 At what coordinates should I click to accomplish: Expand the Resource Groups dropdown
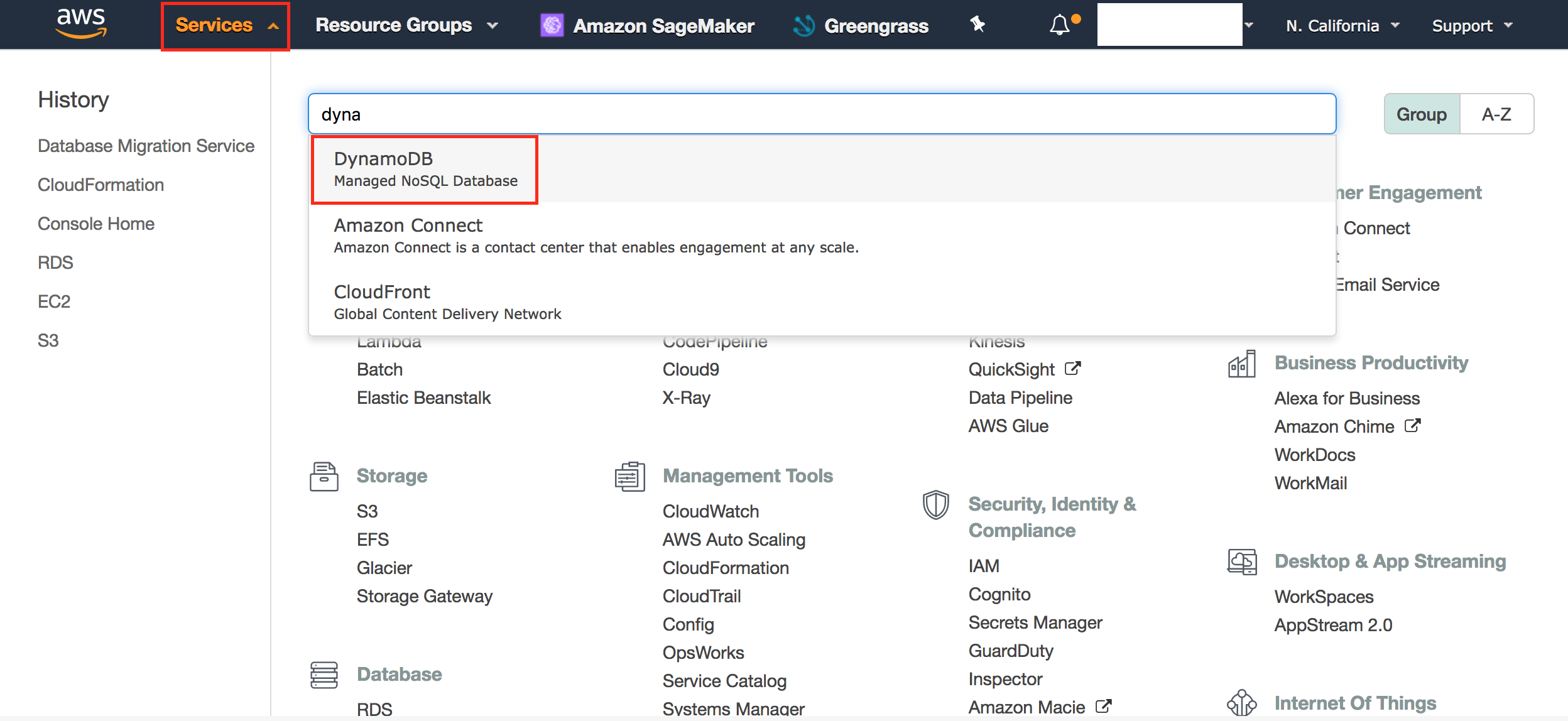[x=406, y=26]
